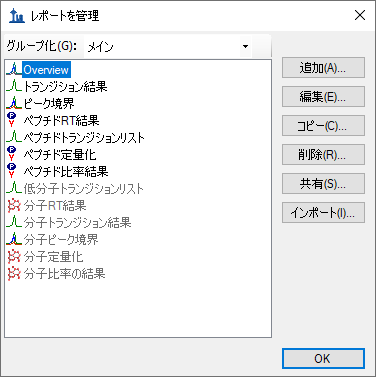Select the 低分子トランジションリスト report
This screenshot has width=376, height=377.
pos(84,188)
